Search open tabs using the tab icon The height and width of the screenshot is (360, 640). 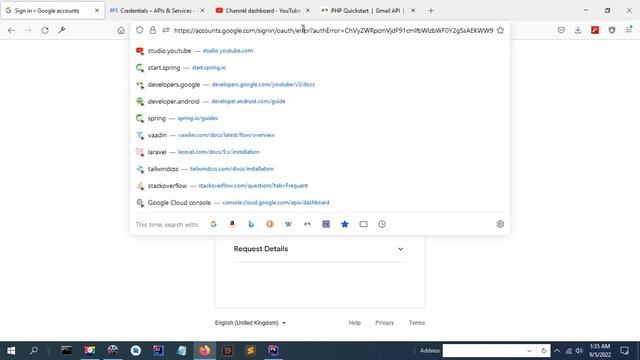tap(363, 224)
